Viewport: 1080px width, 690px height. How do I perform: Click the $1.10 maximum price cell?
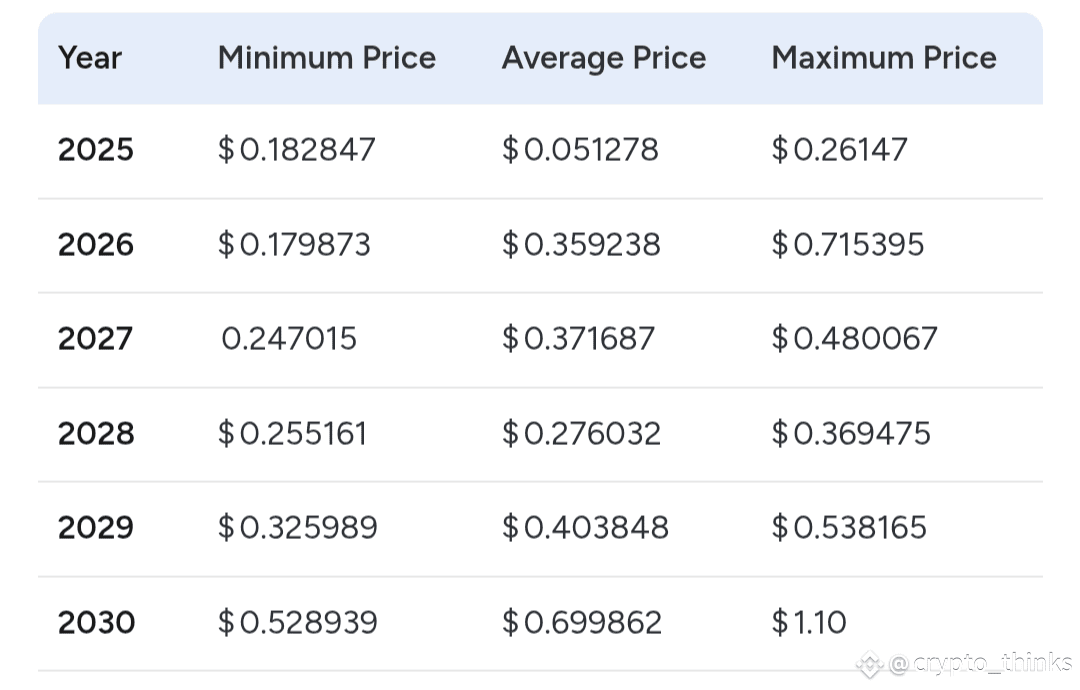point(809,623)
